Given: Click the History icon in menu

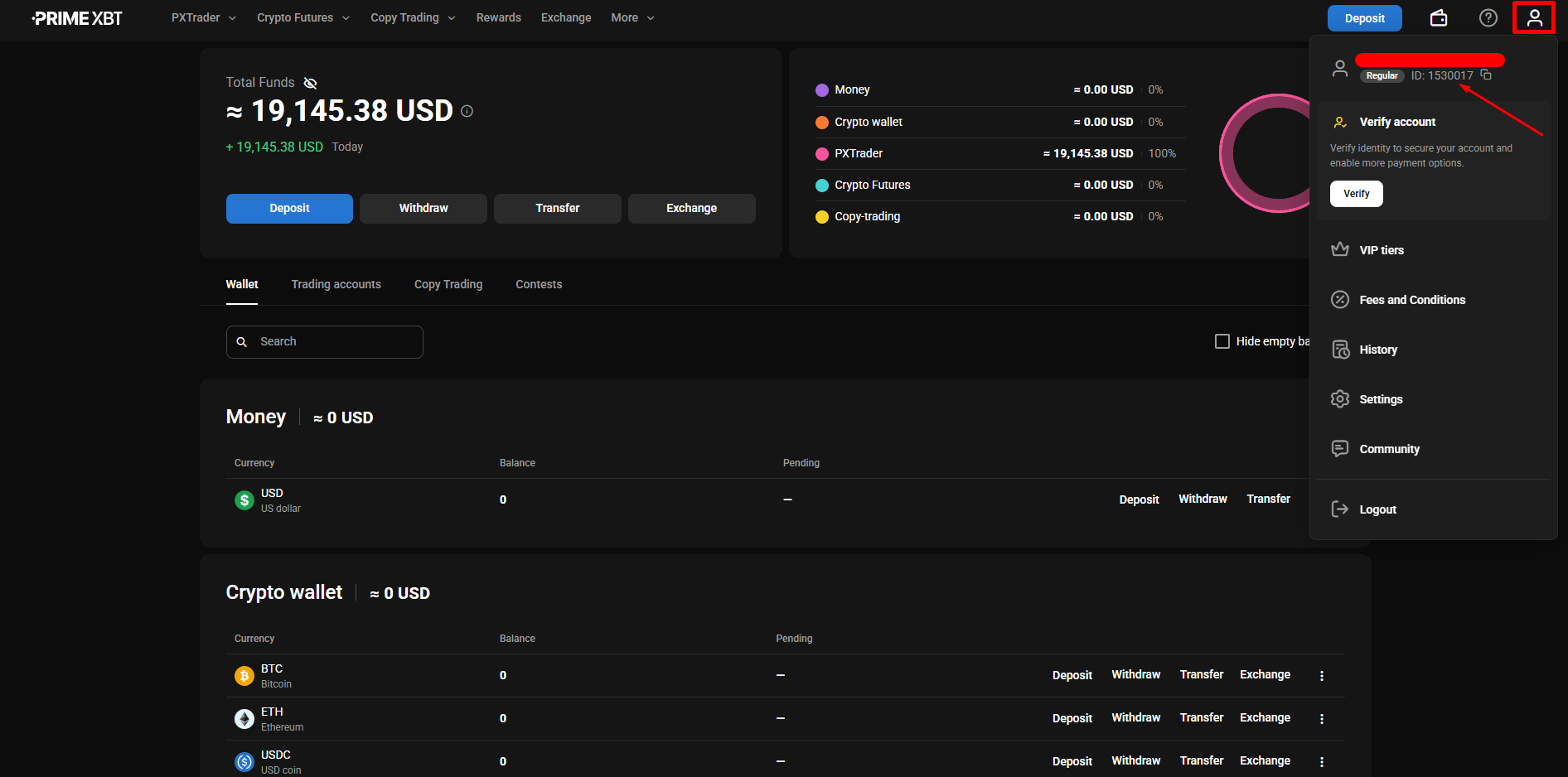Looking at the screenshot, I should [1340, 350].
